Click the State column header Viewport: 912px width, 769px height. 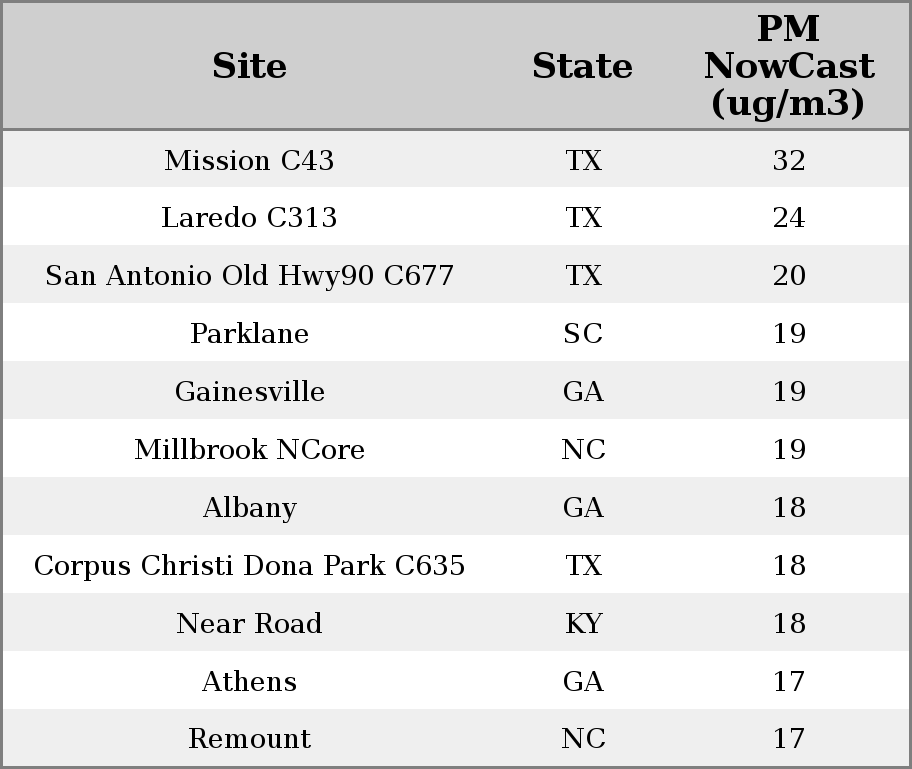tap(583, 66)
